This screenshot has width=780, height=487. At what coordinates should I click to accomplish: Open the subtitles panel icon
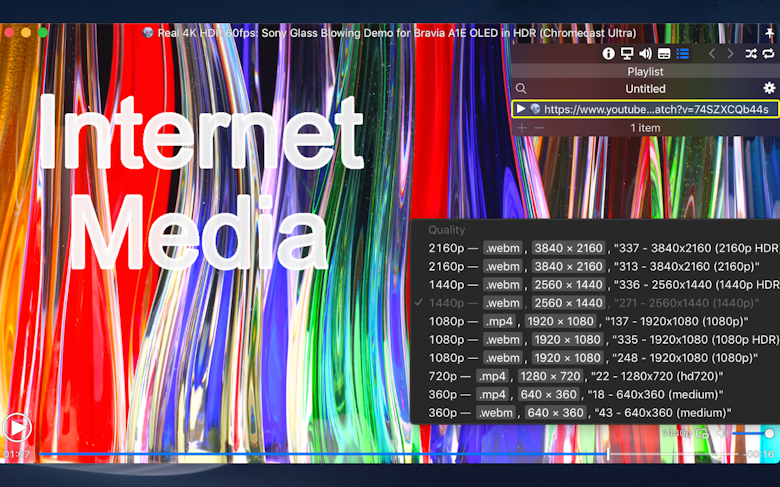tap(664, 54)
